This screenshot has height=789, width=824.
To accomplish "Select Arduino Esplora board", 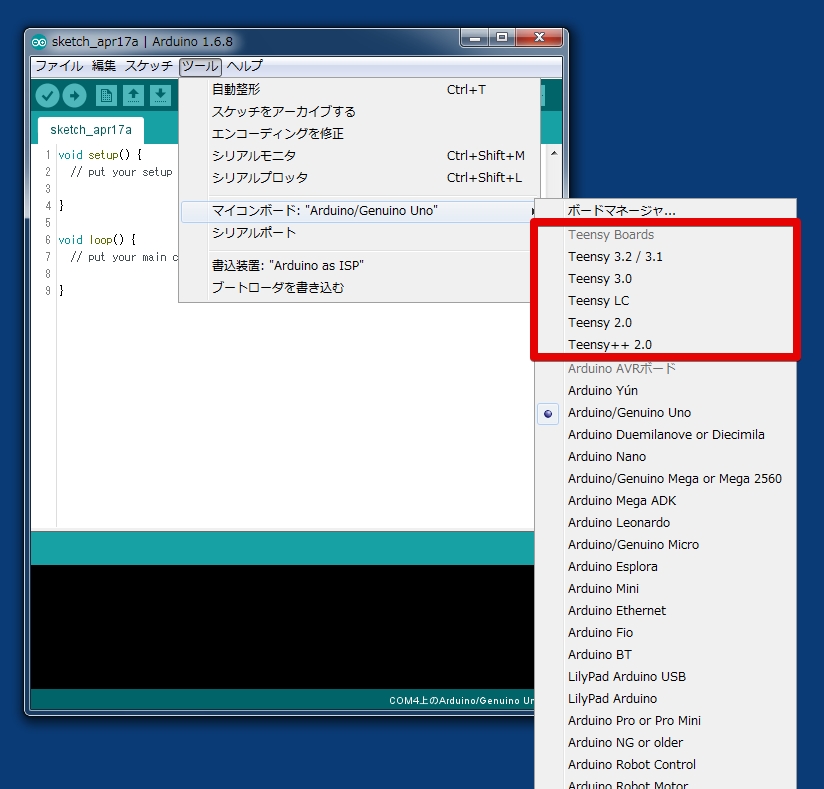I will (x=665, y=567).
